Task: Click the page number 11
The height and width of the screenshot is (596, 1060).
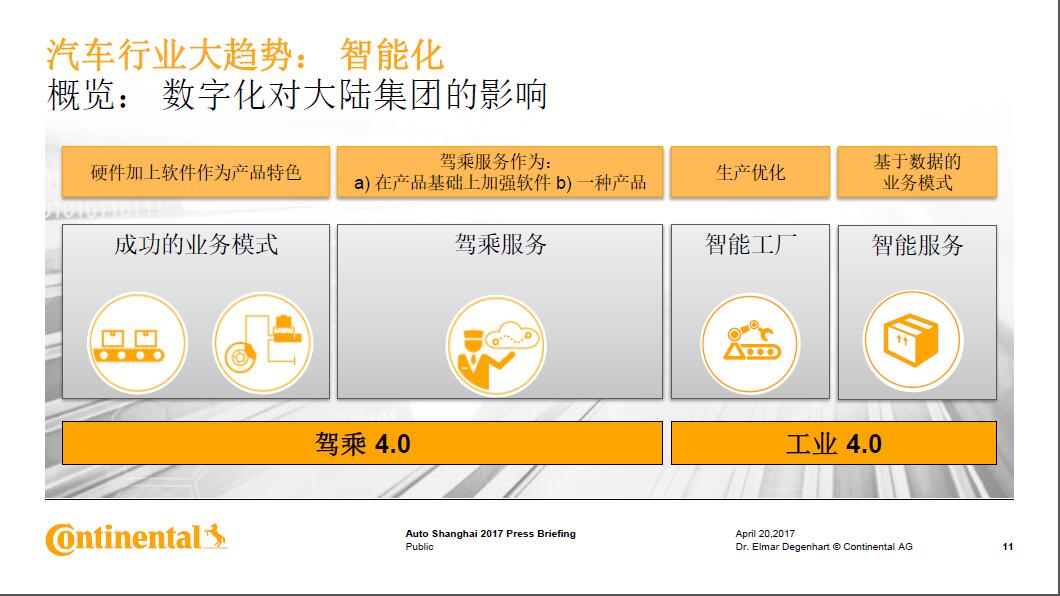Action: (x=1007, y=547)
